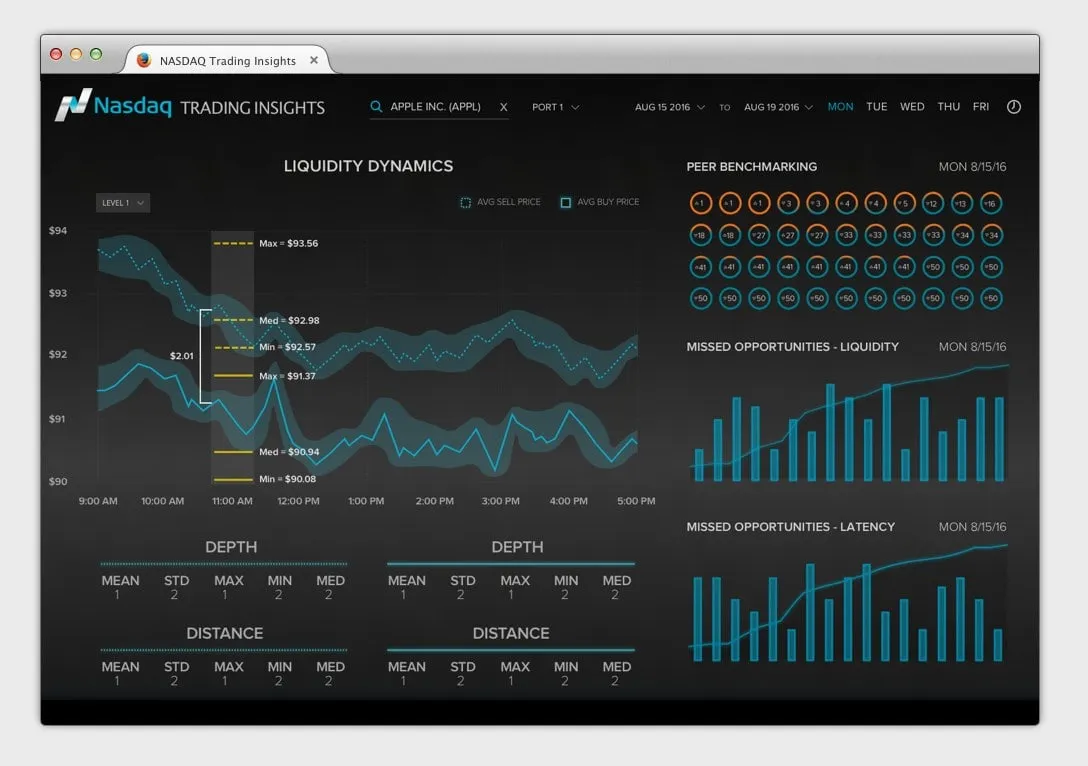The width and height of the screenshot is (1088, 766).
Task: Click the 'Min = $90.08' marker label
Action: [x=287, y=479]
